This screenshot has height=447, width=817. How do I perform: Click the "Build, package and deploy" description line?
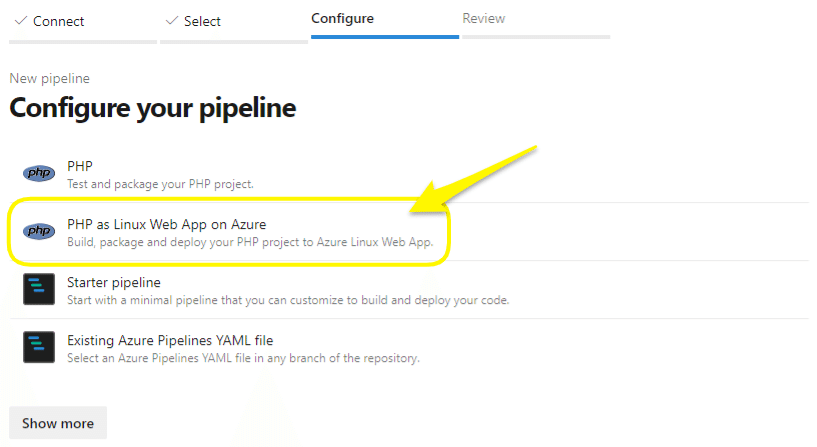click(x=248, y=242)
